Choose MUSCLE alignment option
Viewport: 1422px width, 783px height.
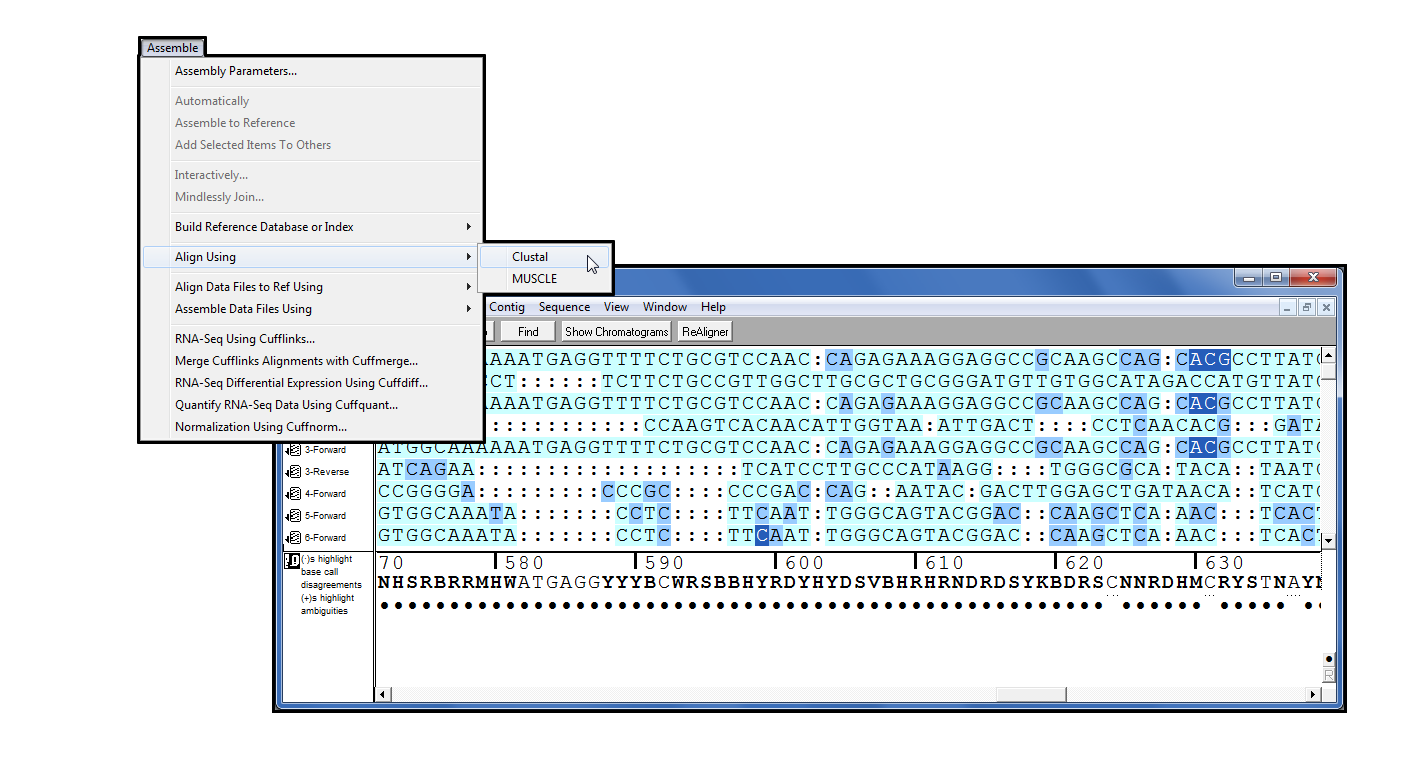click(x=534, y=279)
